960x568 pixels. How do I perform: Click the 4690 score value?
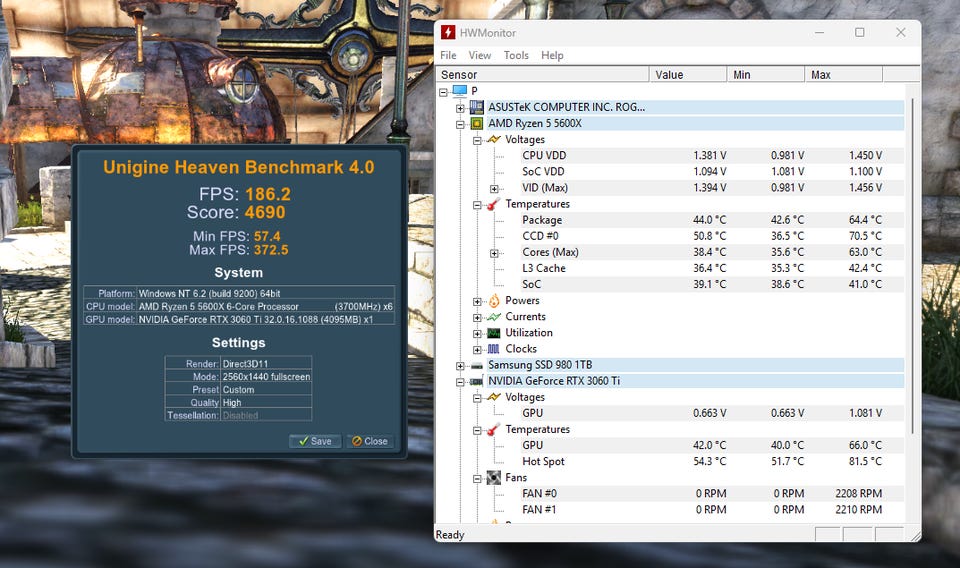coord(264,212)
